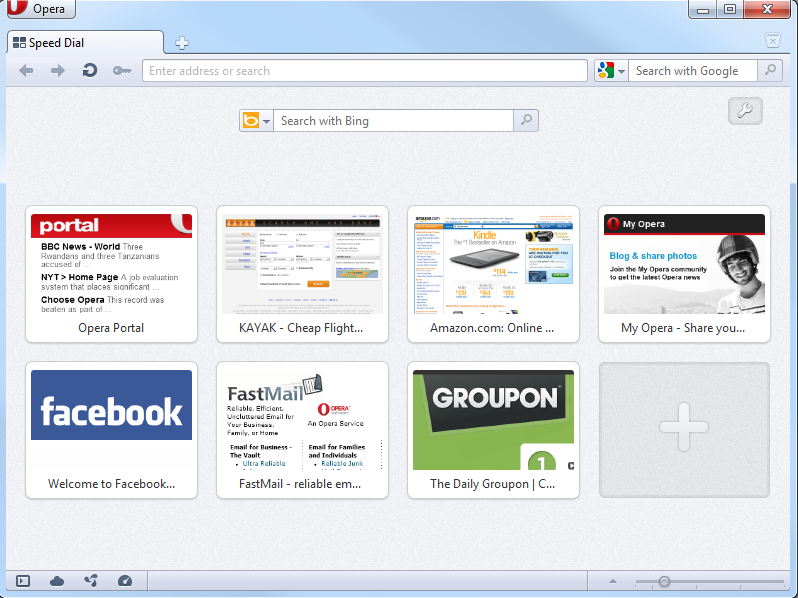
Task: Open the Opera Portal speed dial
Action: [111, 274]
